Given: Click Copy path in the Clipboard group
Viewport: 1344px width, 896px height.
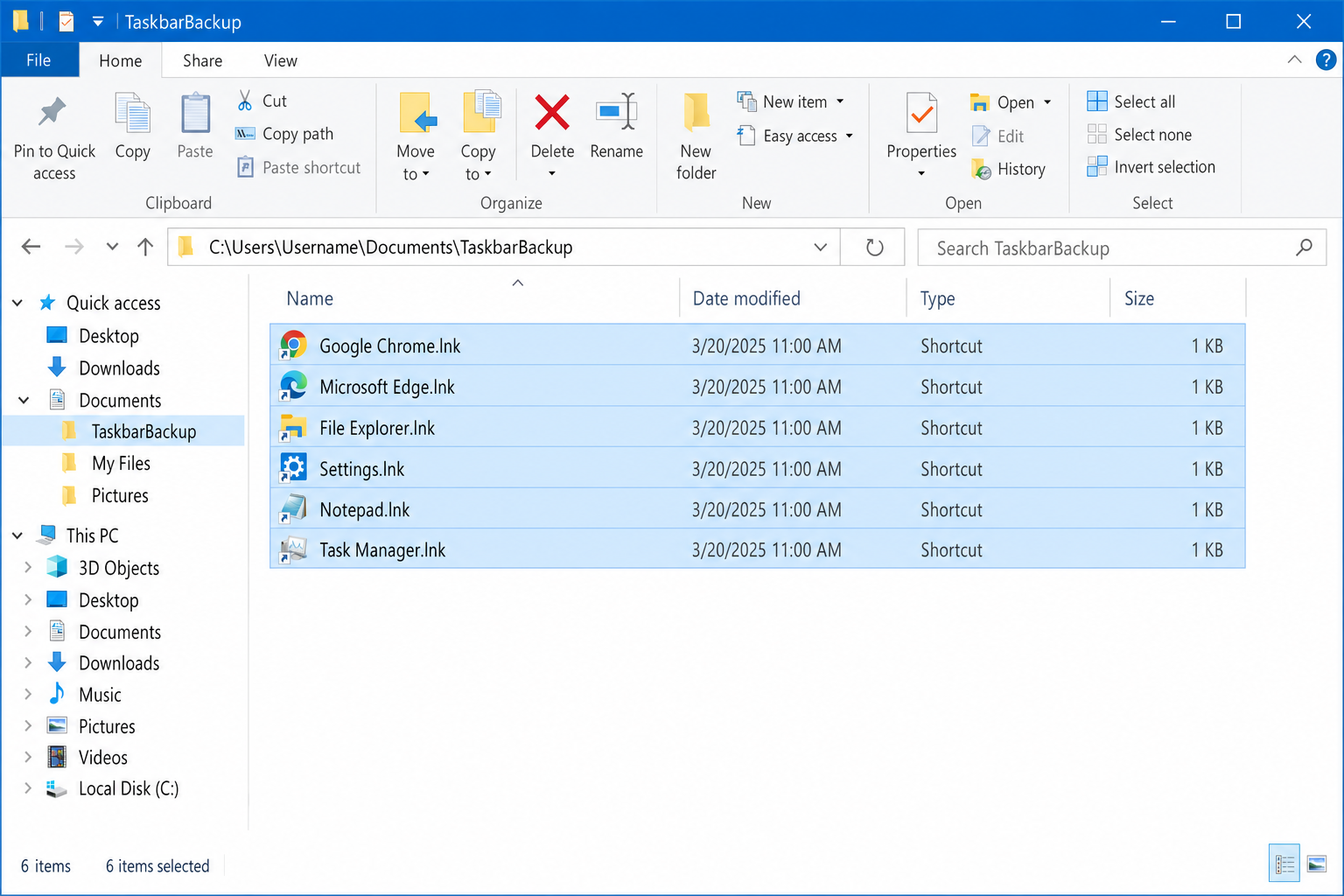Looking at the screenshot, I should click(285, 134).
